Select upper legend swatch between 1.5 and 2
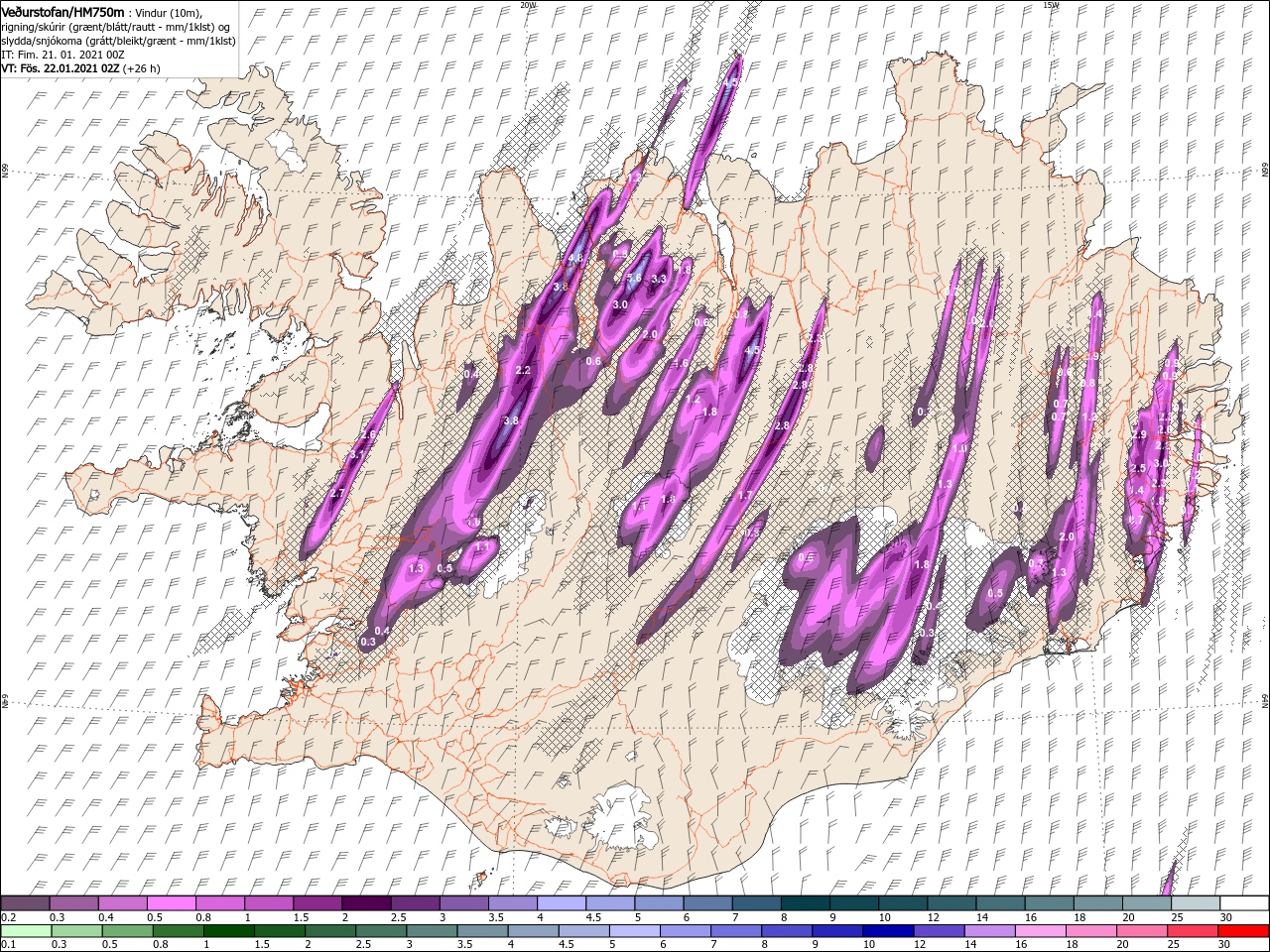 click(x=317, y=903)
